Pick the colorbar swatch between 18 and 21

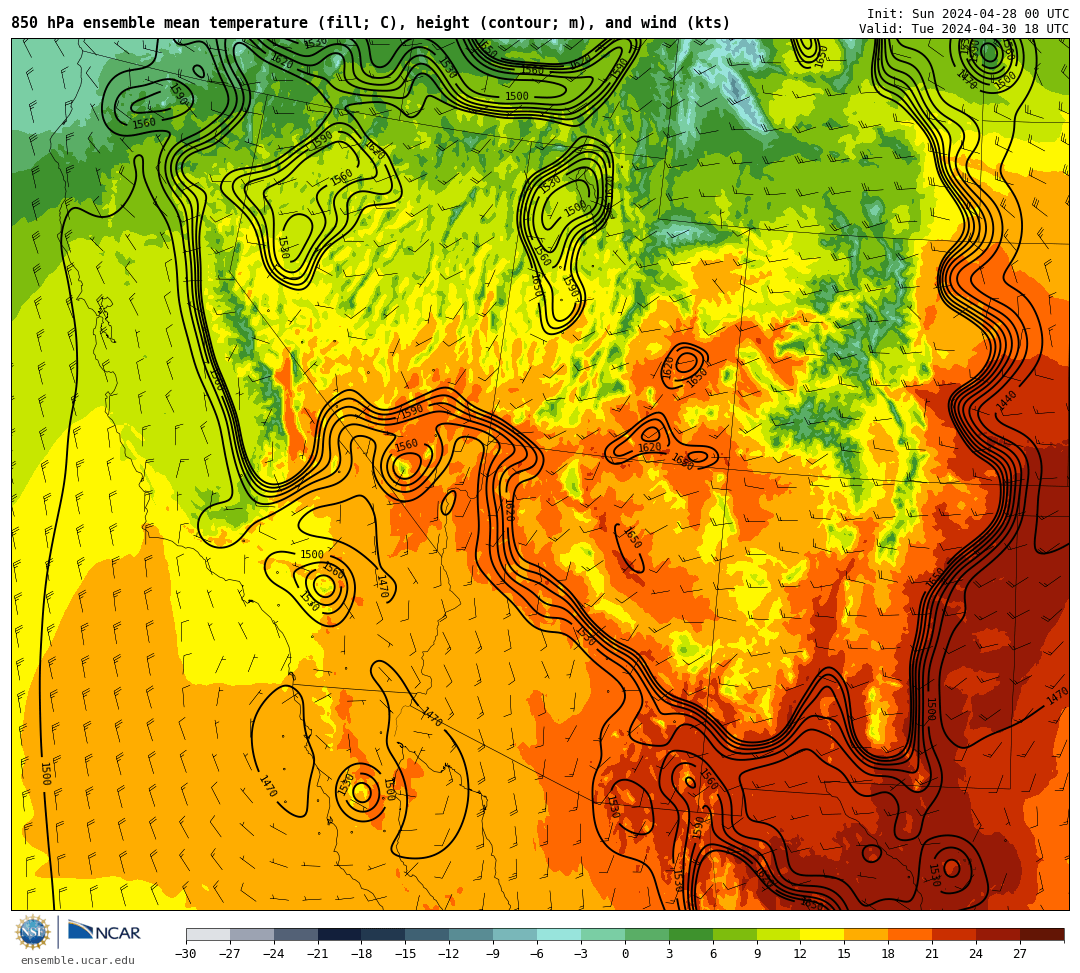point(910,934)
